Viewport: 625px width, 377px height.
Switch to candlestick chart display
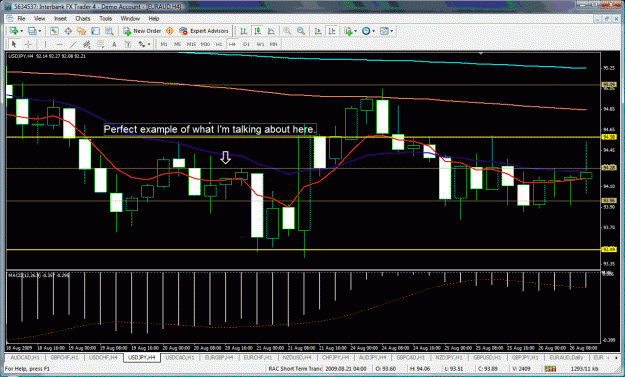pyautogui.click(x=257, y=31)
